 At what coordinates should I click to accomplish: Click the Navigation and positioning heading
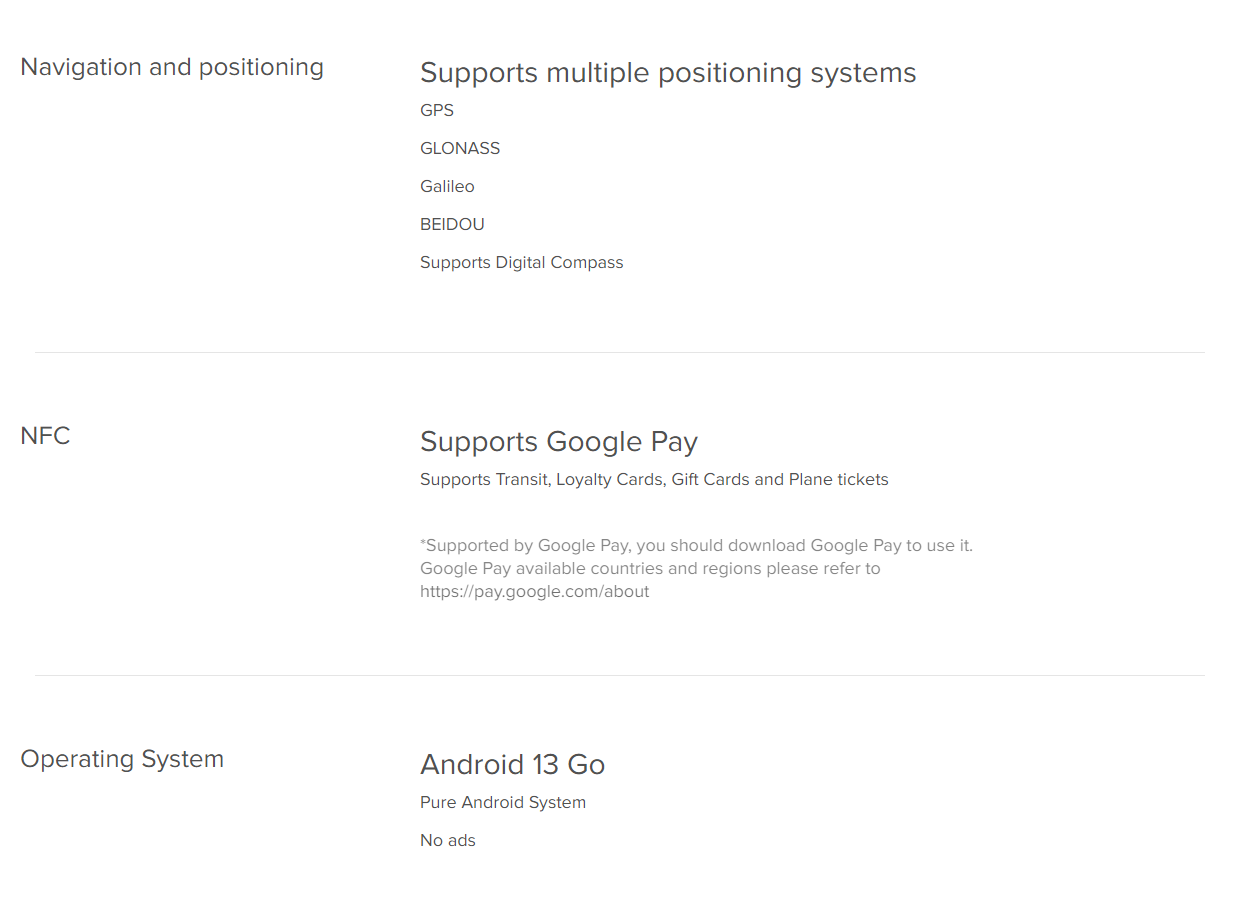point(172,67)
